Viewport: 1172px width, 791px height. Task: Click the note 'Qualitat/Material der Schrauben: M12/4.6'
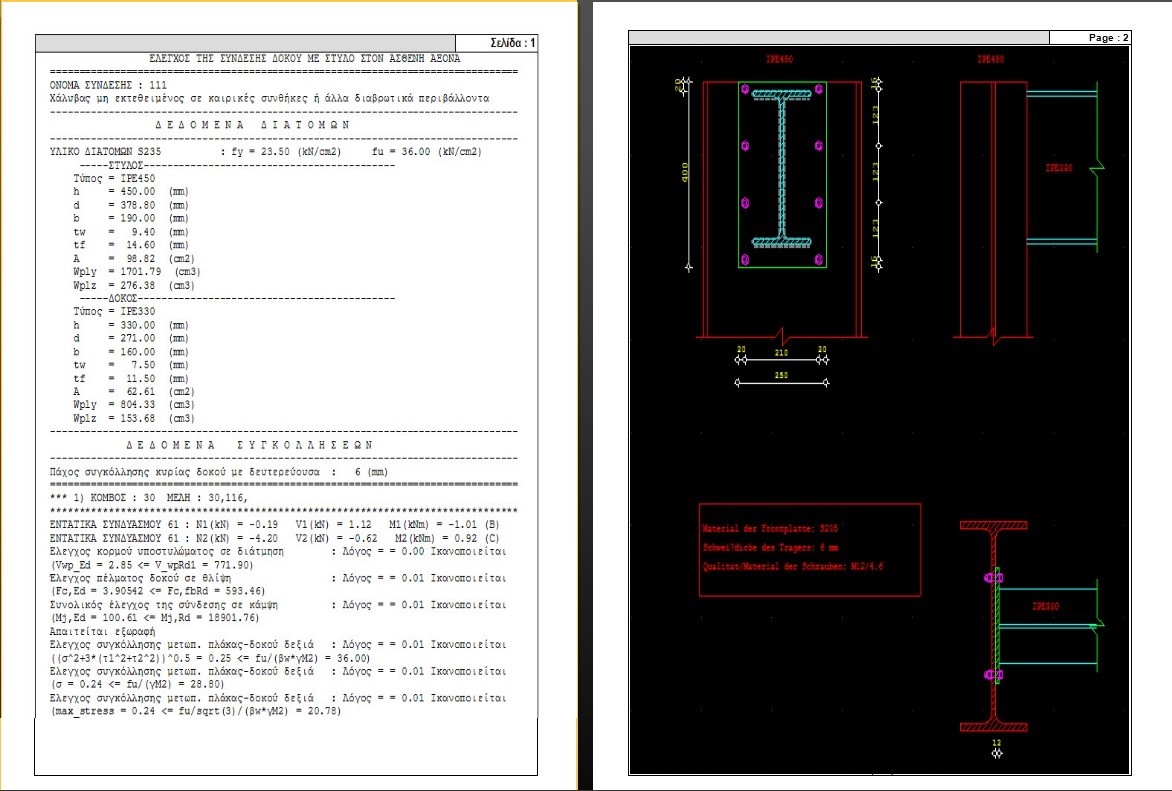pos(792,566)
